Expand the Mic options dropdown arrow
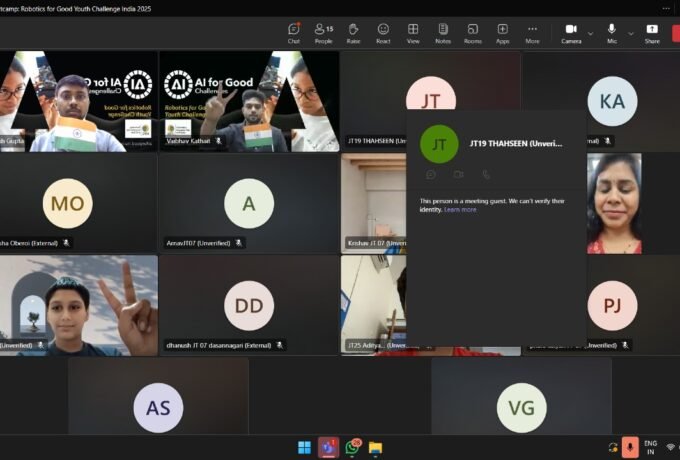The width and height of the screenshot is (680, 460). pos(631,33)
